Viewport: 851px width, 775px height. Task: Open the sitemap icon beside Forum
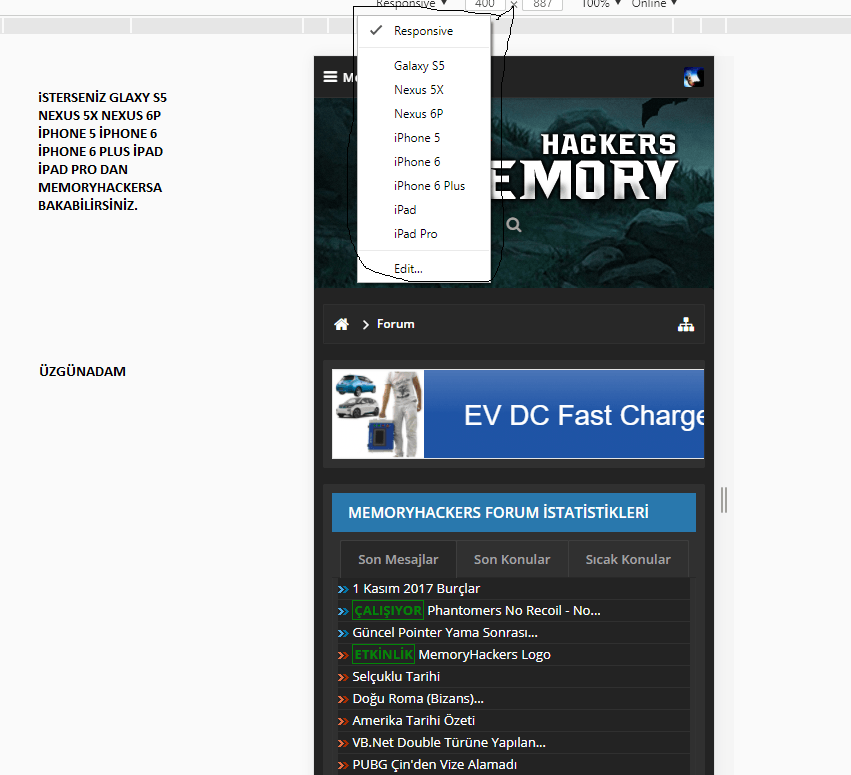tap(685, 325)
